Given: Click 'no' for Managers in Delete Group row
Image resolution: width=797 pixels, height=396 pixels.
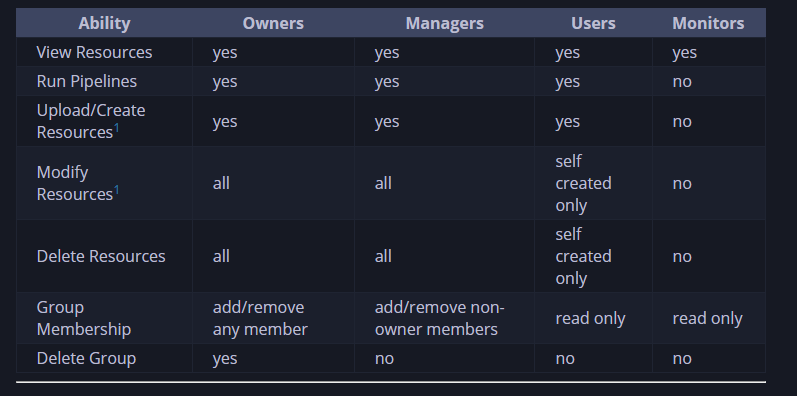Looking at the screenshot, I should pos(384,358).
